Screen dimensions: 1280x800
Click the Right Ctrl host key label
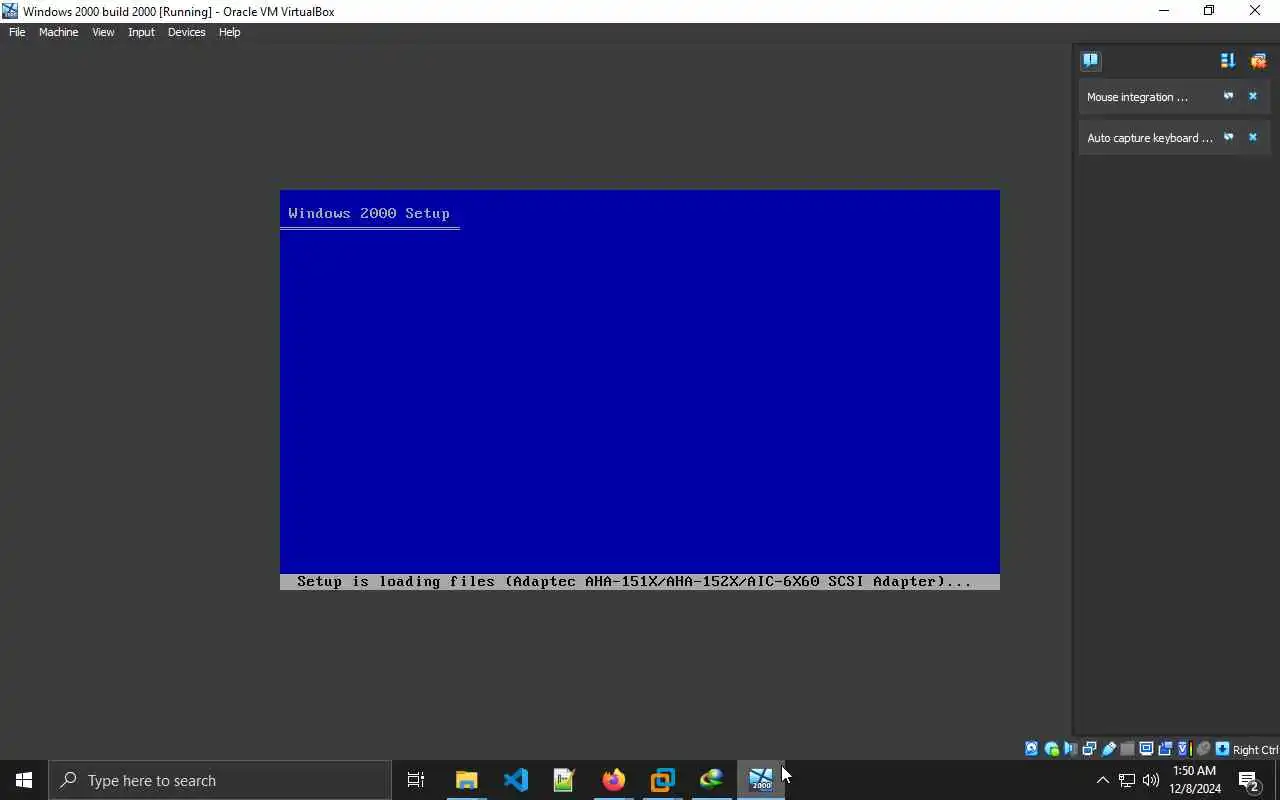1256,750
